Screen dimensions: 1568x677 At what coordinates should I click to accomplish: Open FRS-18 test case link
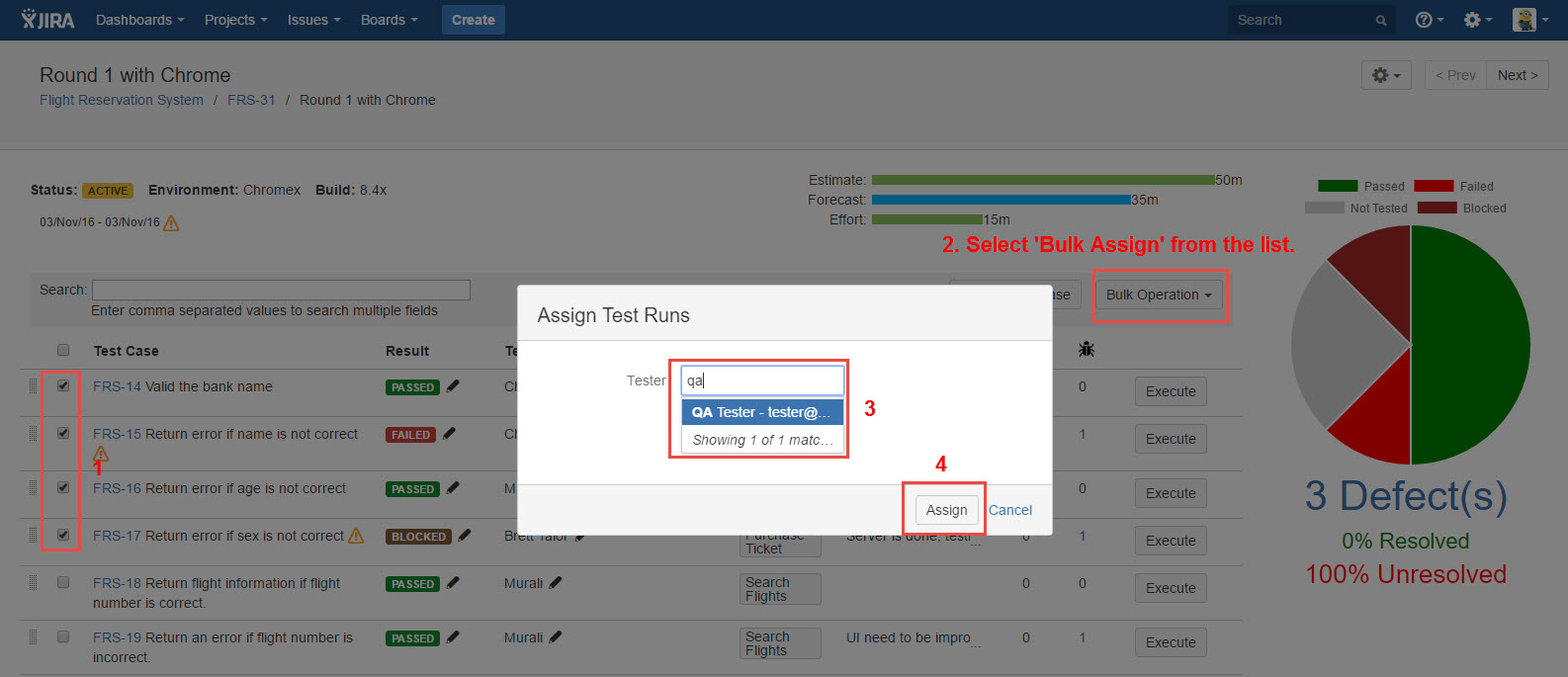click(117, 583)
